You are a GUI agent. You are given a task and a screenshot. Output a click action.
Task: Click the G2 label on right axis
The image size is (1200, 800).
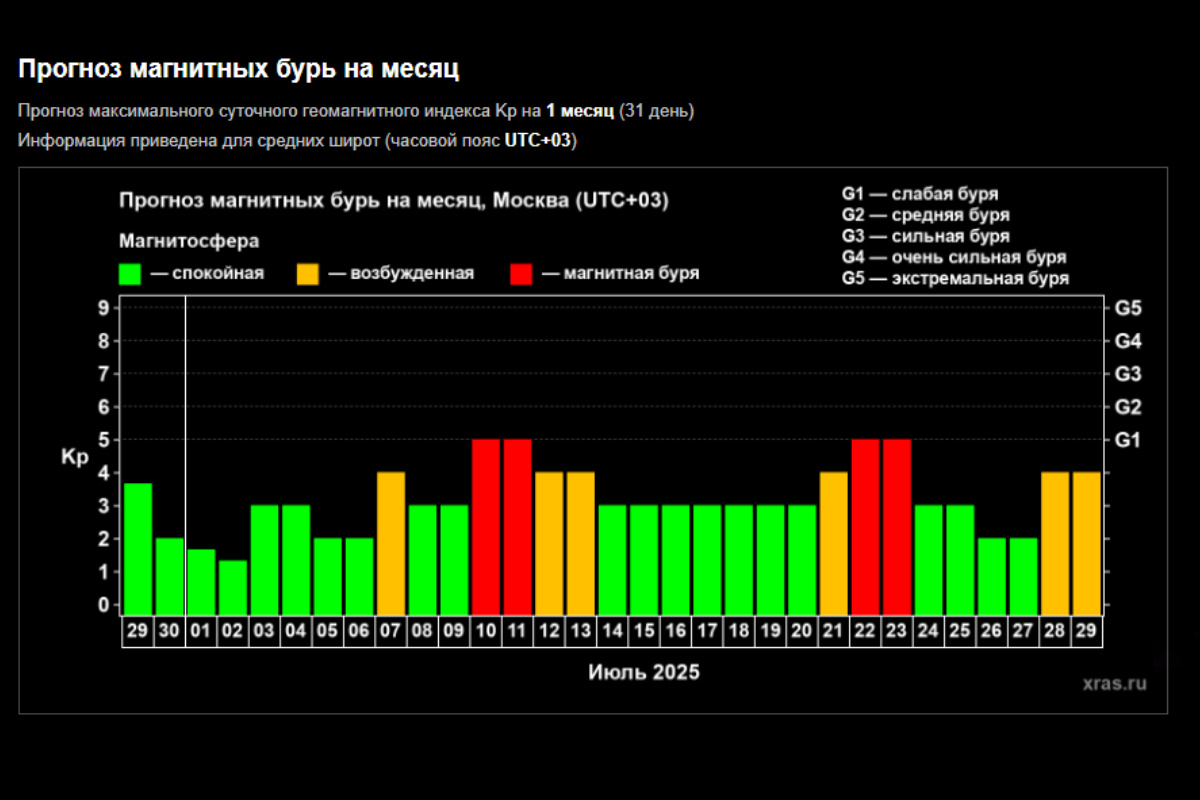click(x=1129, y=407)
